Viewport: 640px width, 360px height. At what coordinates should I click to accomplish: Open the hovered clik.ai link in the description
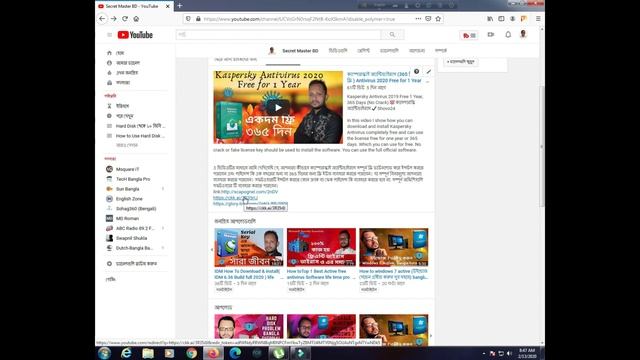click(x=235, y=198)
